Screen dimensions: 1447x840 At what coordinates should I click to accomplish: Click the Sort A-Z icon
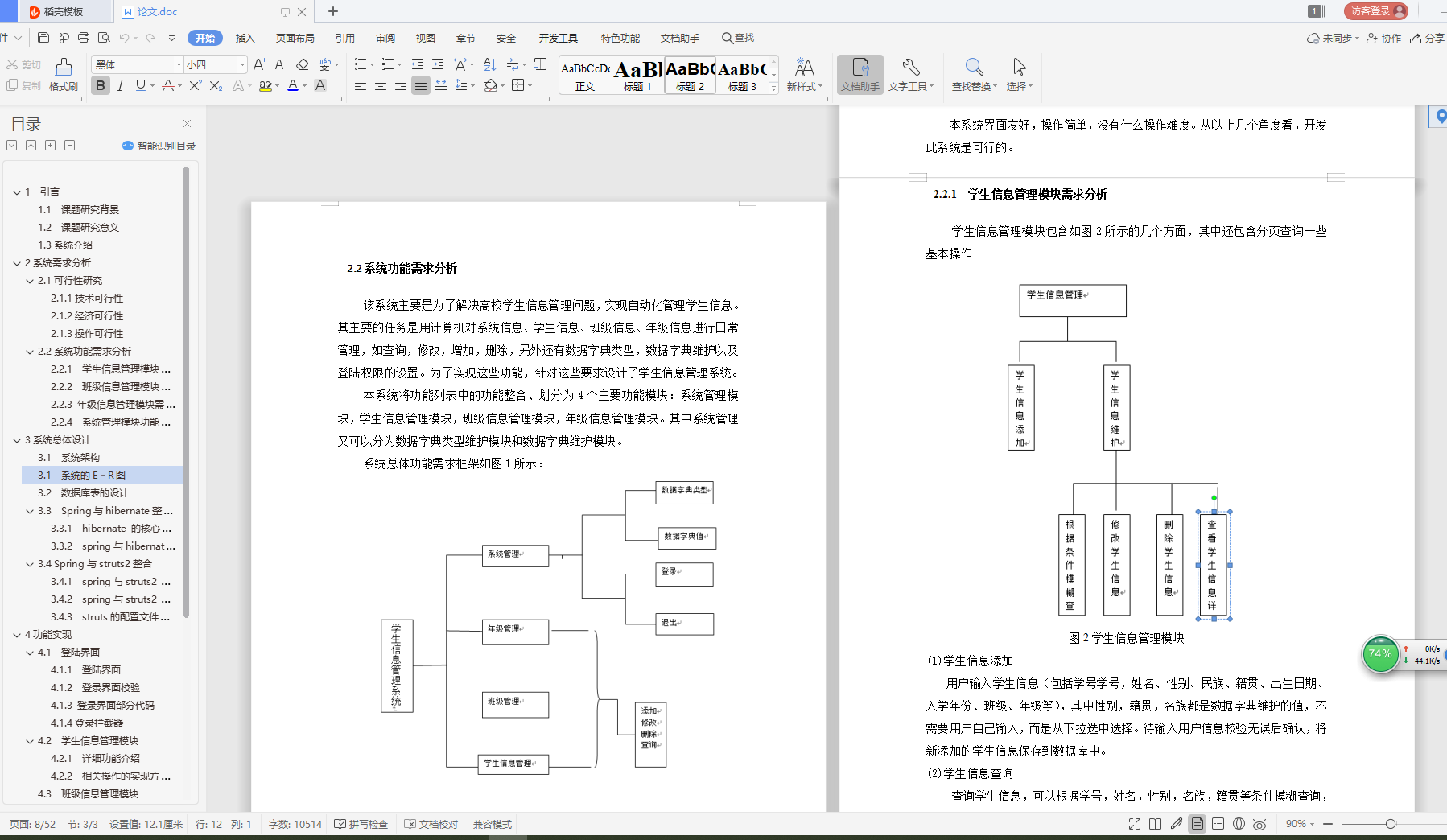point(490,64)
